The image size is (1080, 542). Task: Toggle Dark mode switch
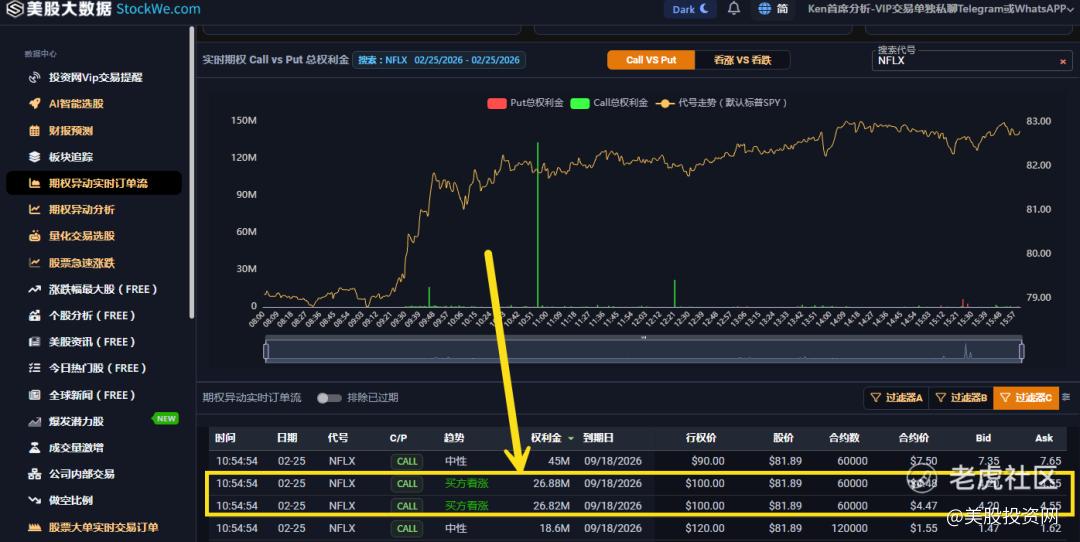pos(689,9)
